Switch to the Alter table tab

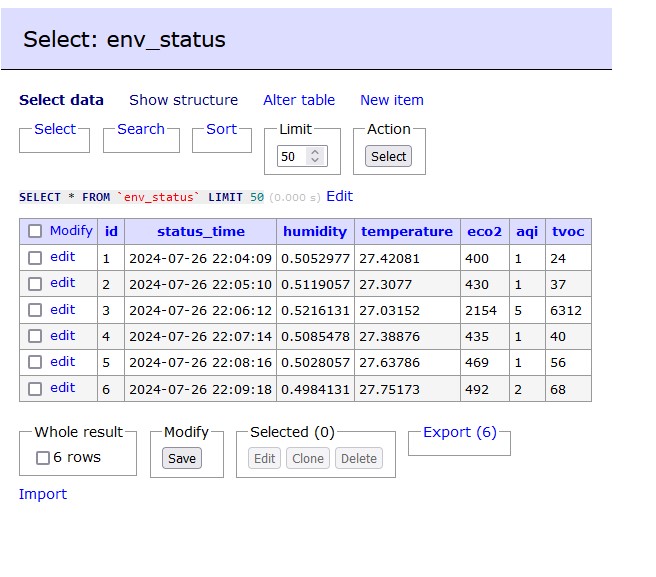click(299, 100)
